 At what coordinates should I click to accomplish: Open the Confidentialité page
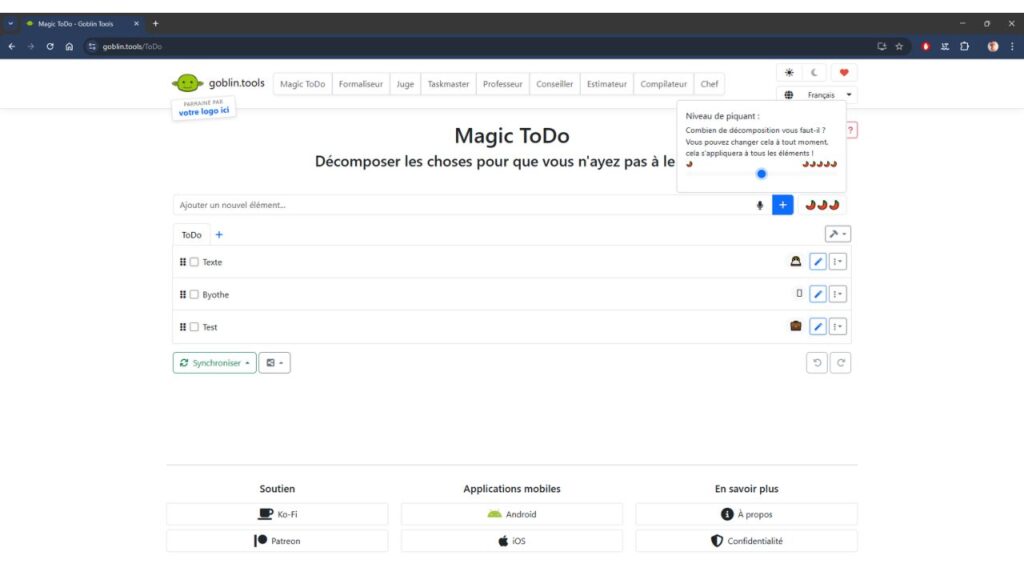click(x=746, y=541)
